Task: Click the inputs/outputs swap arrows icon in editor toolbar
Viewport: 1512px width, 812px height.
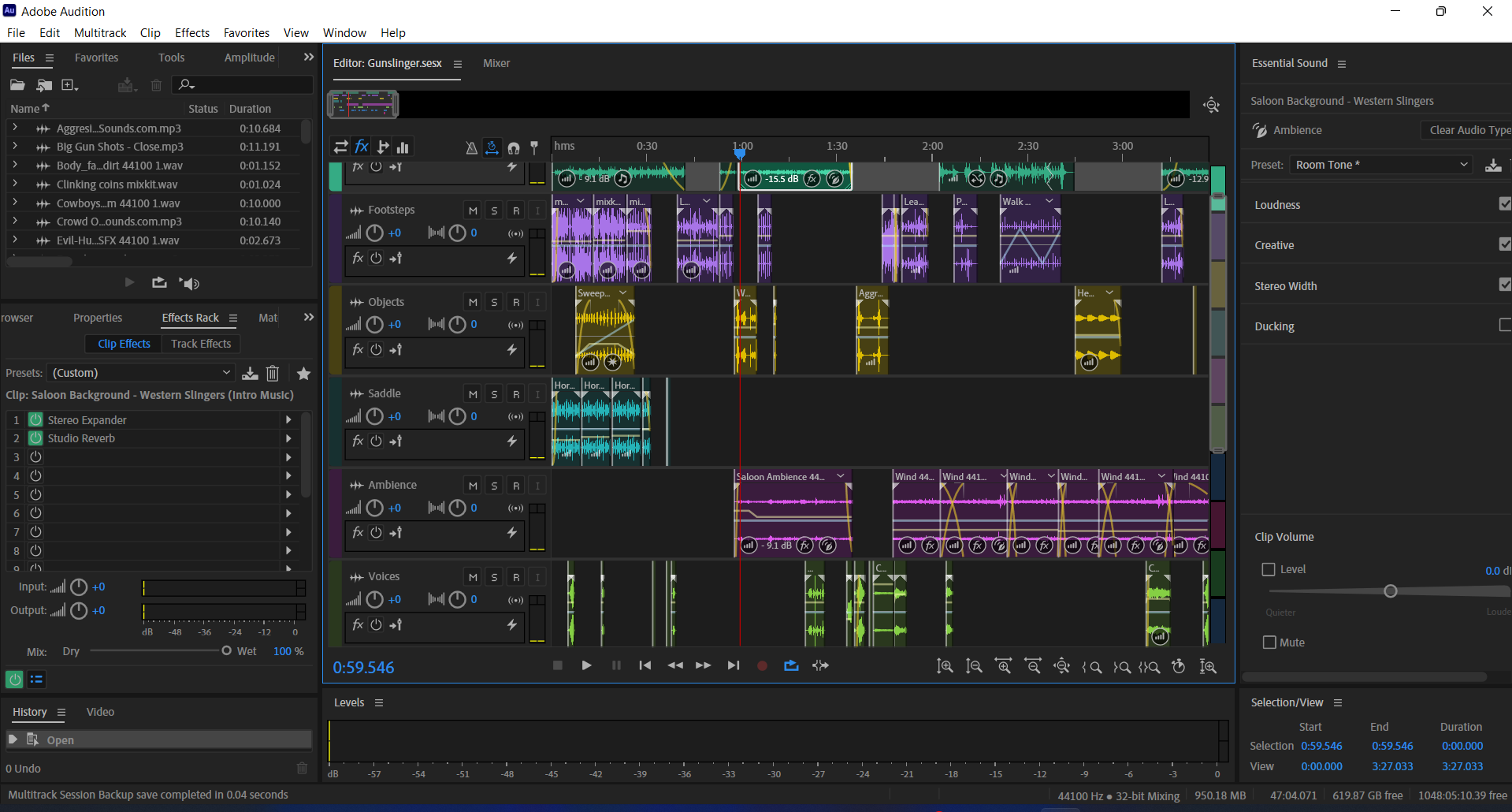Action: 340,147
